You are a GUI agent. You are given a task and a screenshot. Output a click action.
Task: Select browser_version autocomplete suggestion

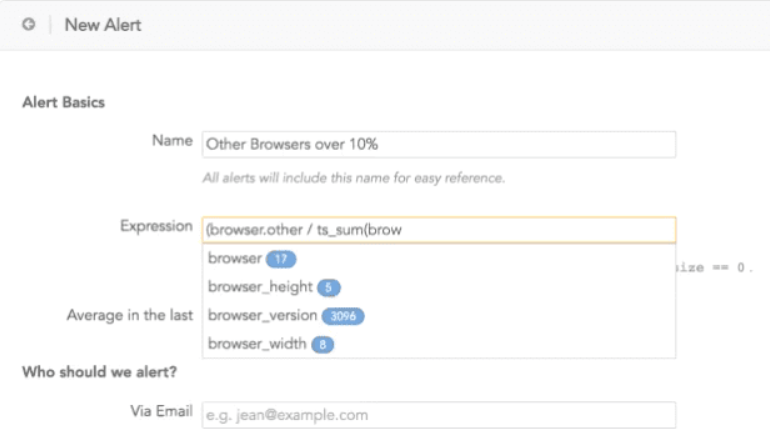point(439,315)
